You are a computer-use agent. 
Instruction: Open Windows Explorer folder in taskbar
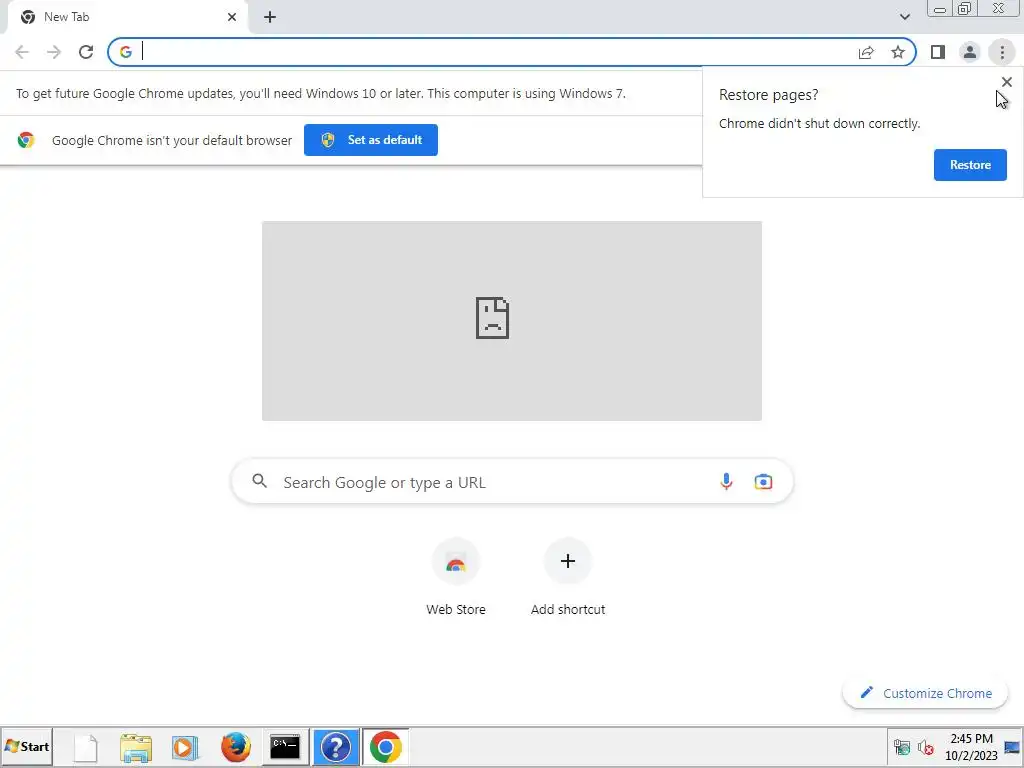click(136, 747)
